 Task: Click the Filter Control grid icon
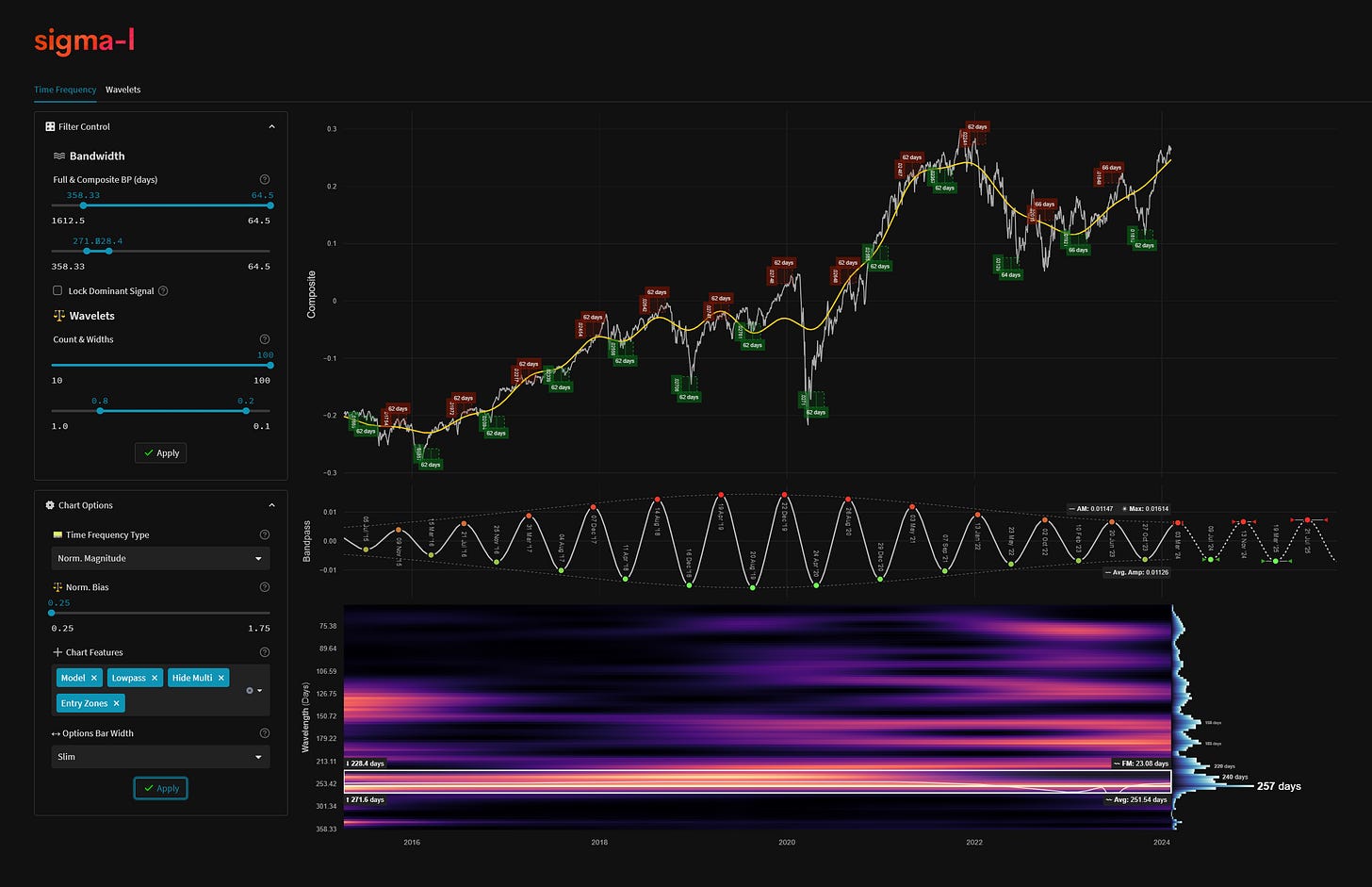[x=50, y=126]
